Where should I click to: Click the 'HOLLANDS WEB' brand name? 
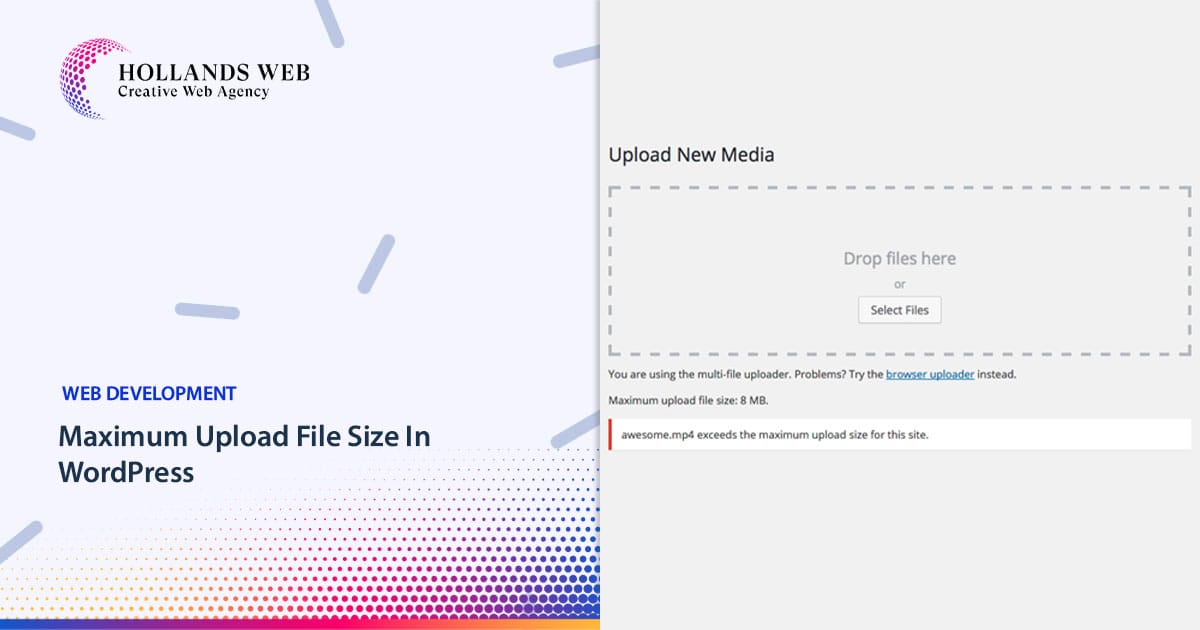[x=214, y=73]
